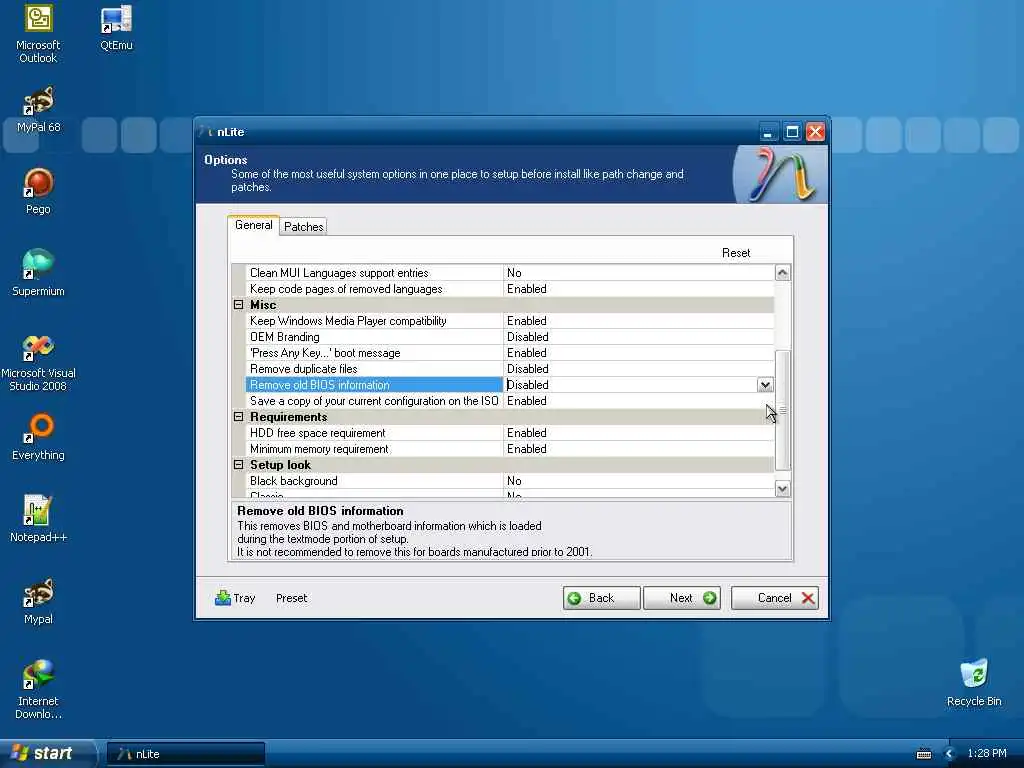The width and height of the screenshot is (1024, 768).
Task: Open Mypal desktop icon
Action: tap(38, 601)
